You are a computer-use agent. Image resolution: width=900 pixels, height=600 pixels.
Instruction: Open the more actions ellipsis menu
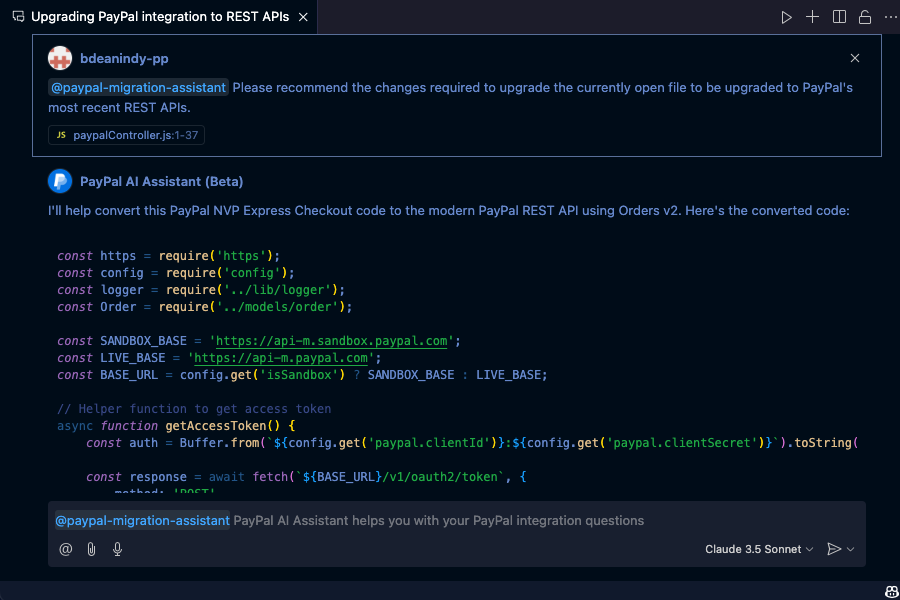click(890, 16)
